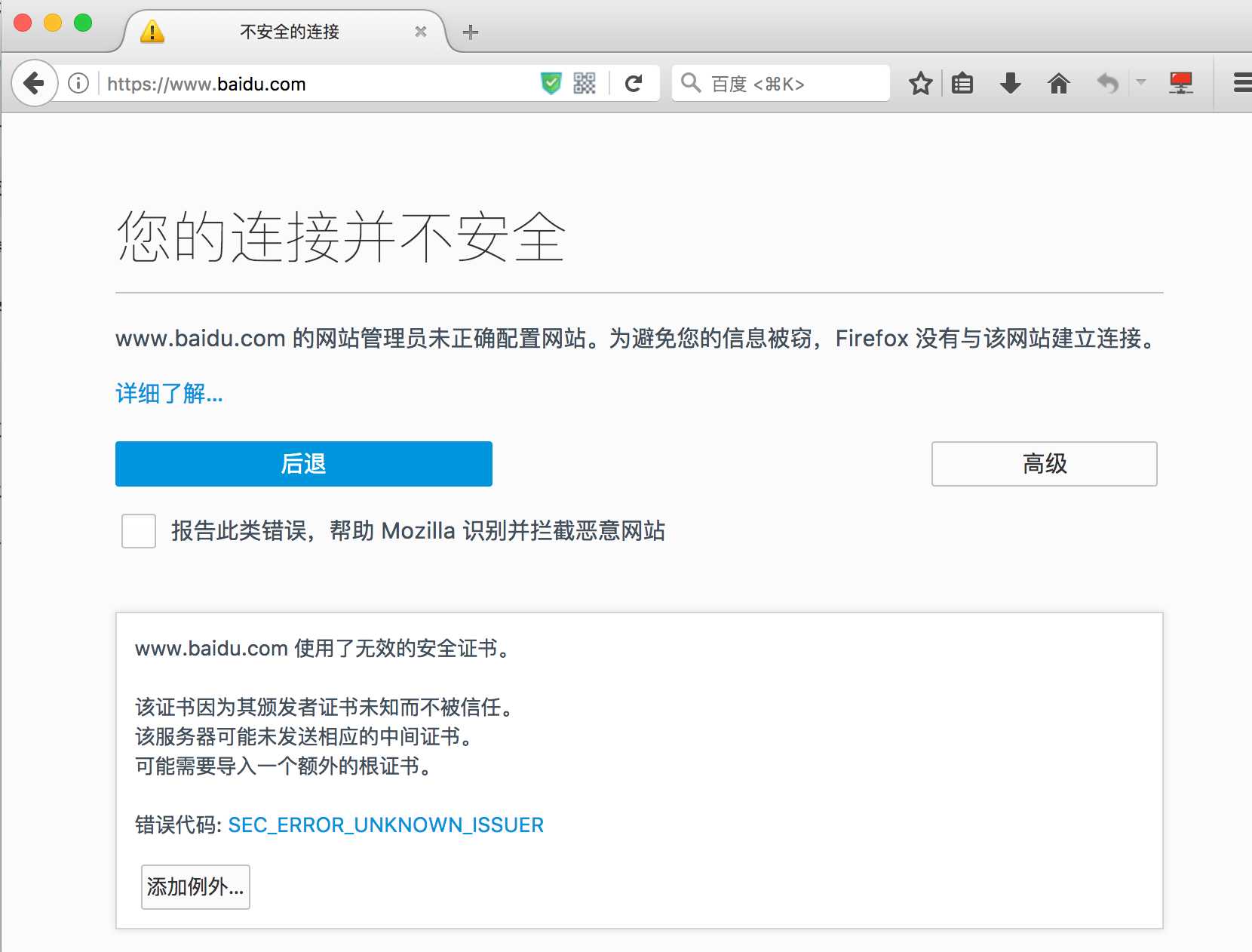
Task: Click the 添加例外… button
Action: (195, 887)
